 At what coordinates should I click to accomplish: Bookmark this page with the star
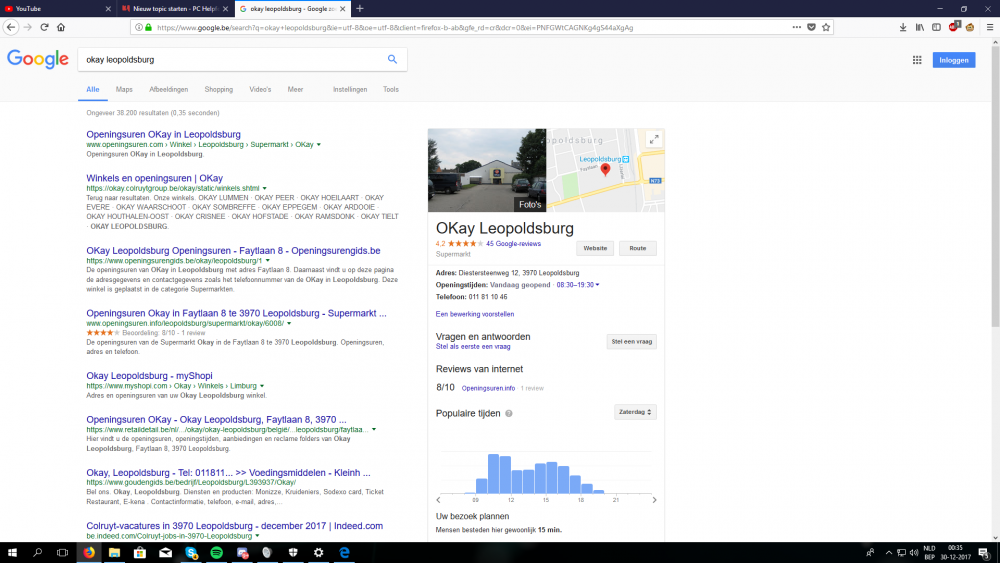click(x=826, y=27)
